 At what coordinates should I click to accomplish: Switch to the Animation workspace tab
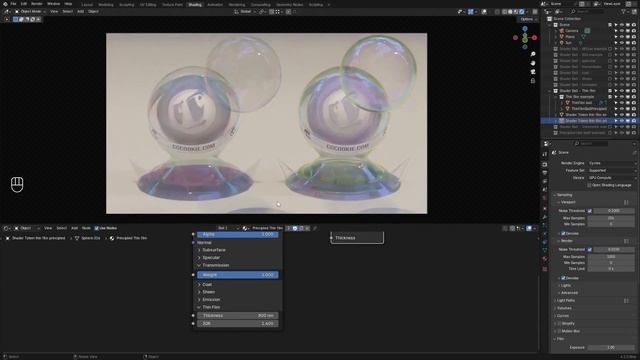click(215, 4)
